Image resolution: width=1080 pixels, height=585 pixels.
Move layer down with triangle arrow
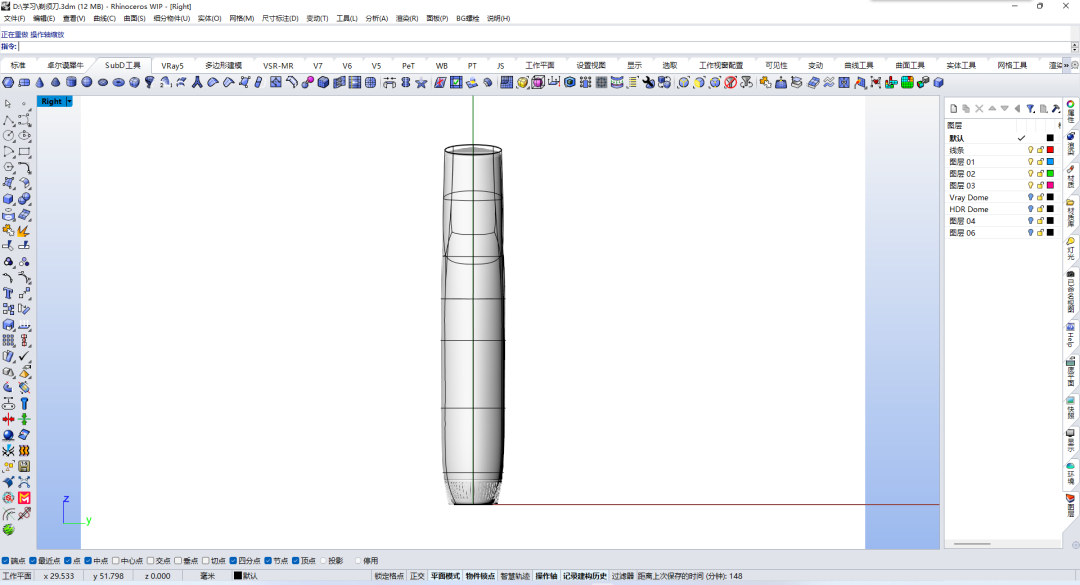click(1004, 109)
